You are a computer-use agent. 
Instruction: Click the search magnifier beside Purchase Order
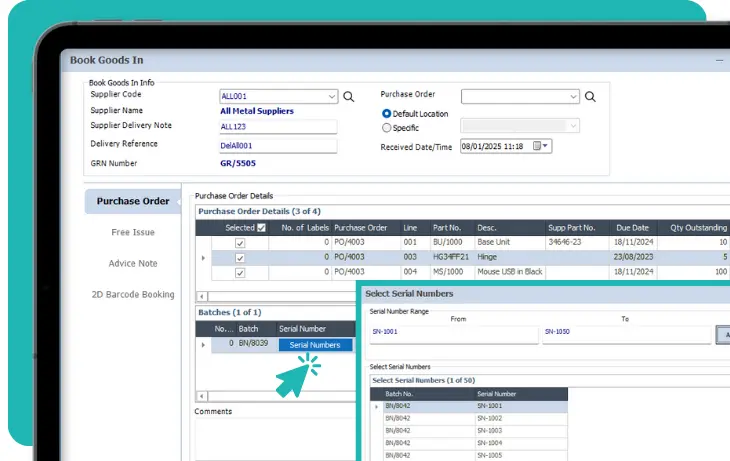[x=590, y=97]
